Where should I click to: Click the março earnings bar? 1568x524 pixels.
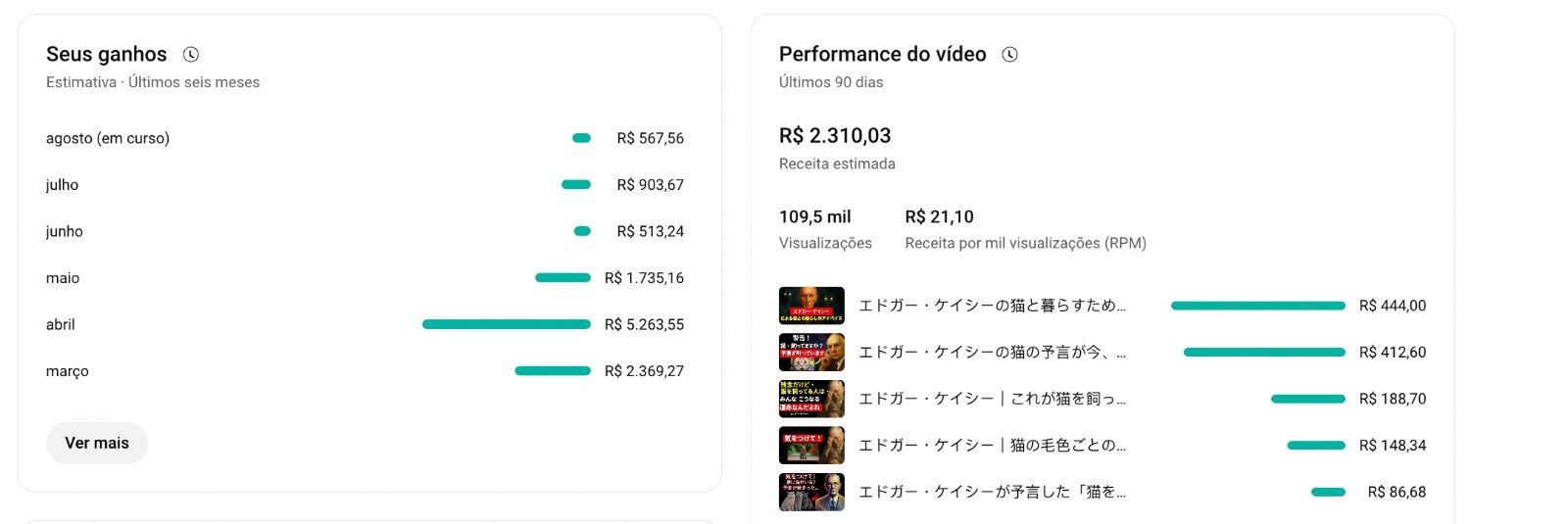pyautogui.click(x=553, y=371)
